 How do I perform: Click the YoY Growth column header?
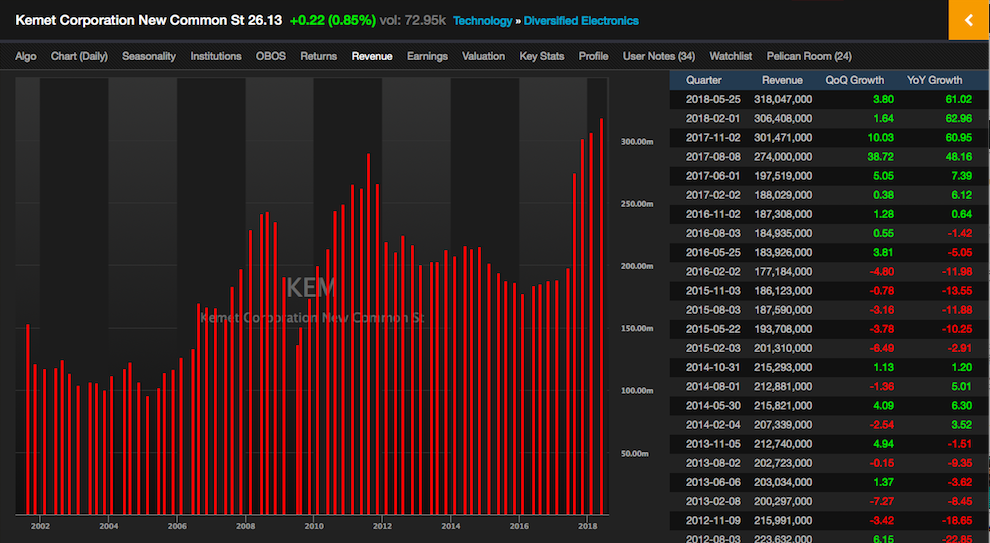pos(934,80)
